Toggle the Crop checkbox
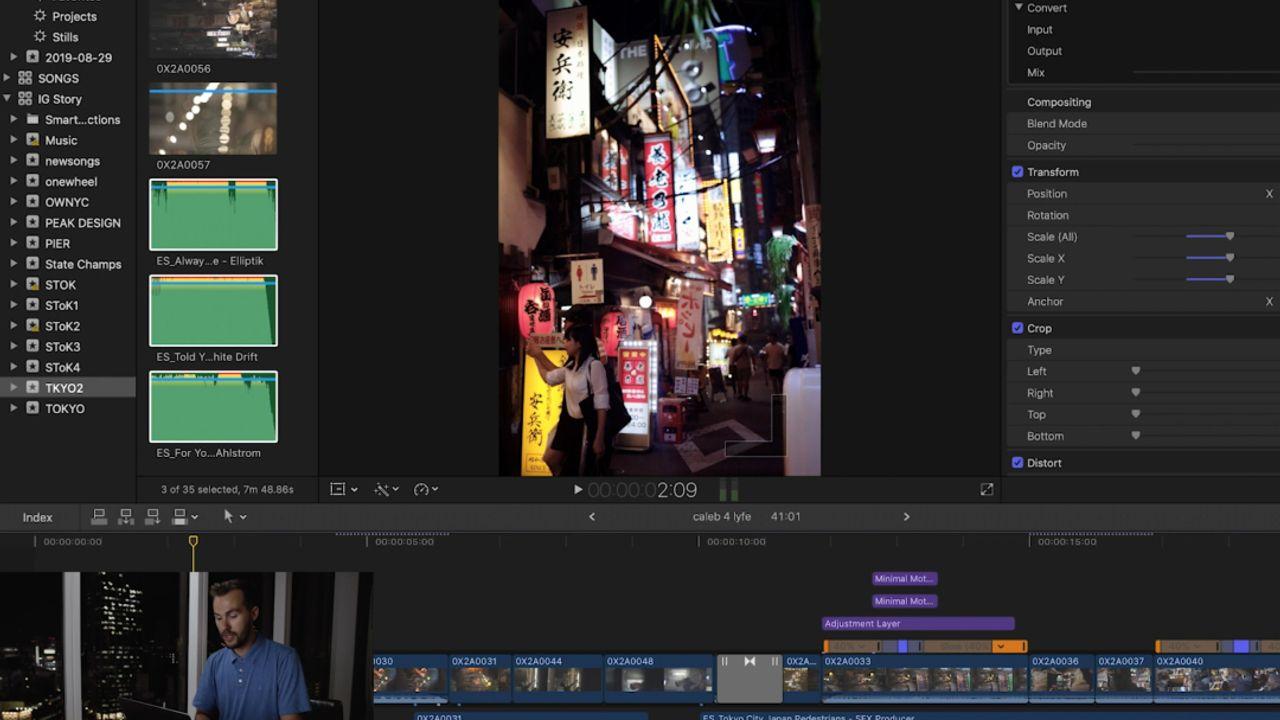The height and width of the screenshot is (720, 1280). coord(1017,328)
